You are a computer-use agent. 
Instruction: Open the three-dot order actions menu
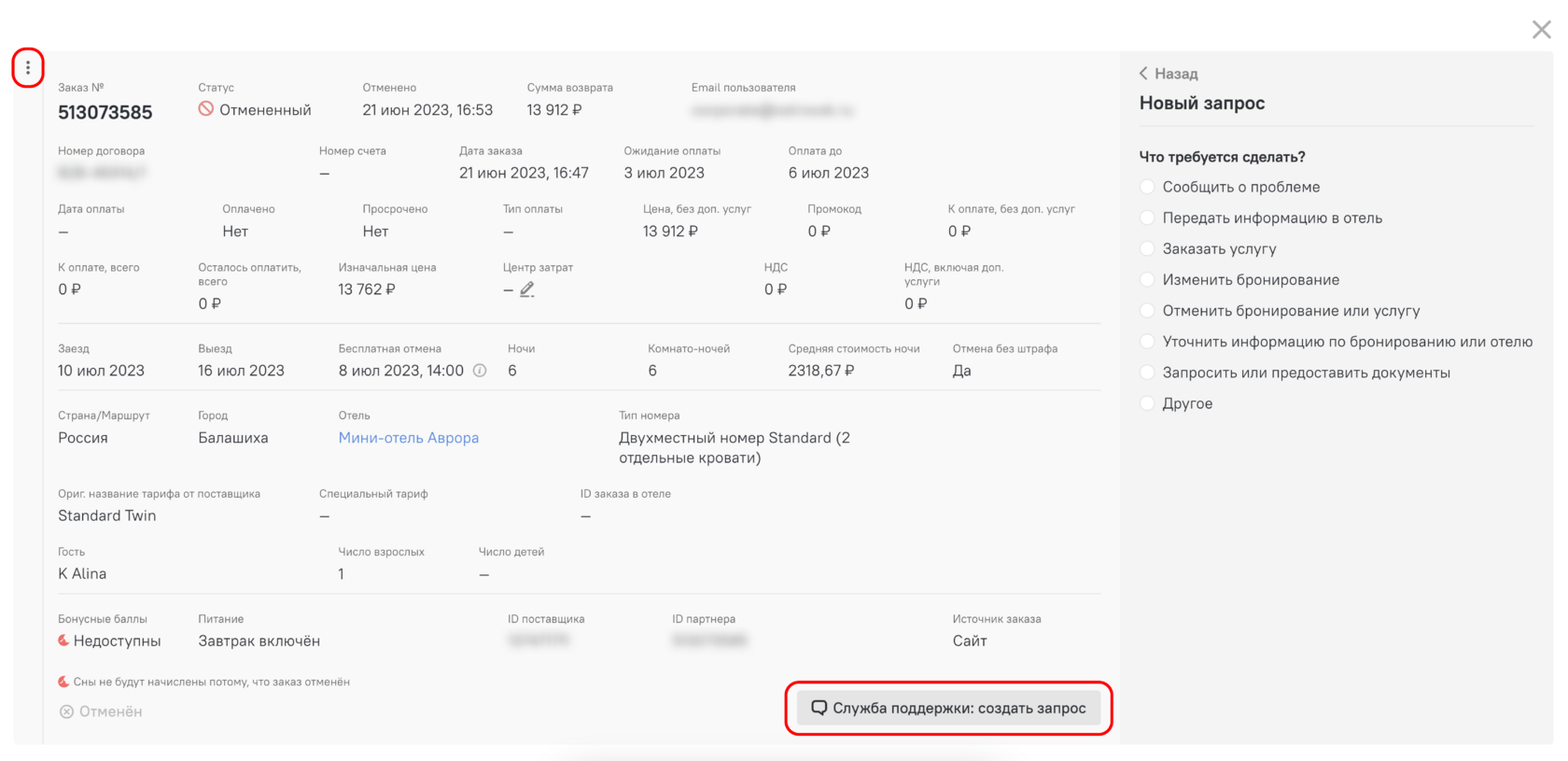(x=28, y=68)
